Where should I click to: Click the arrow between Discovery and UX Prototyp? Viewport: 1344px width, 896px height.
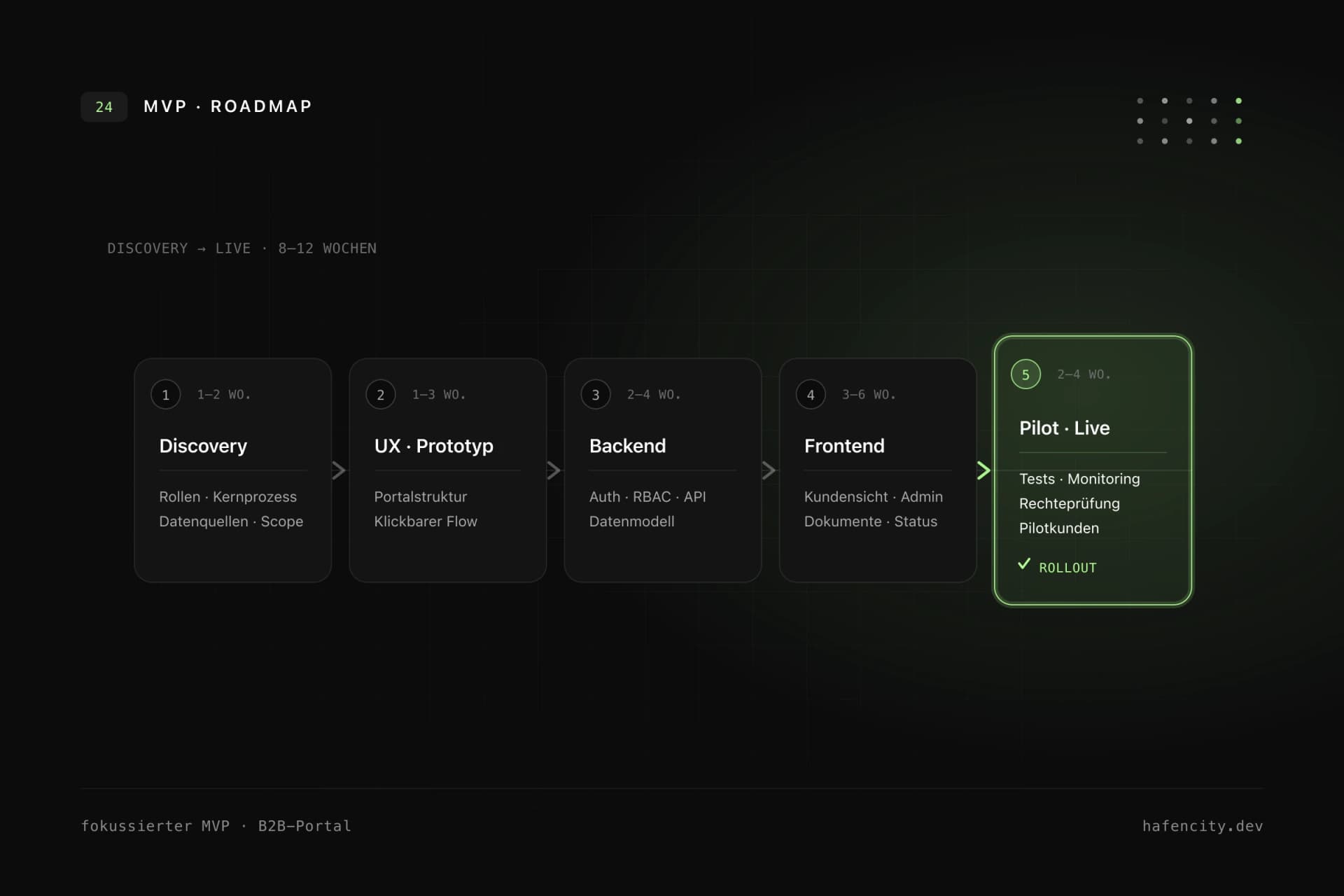point(339,470)
